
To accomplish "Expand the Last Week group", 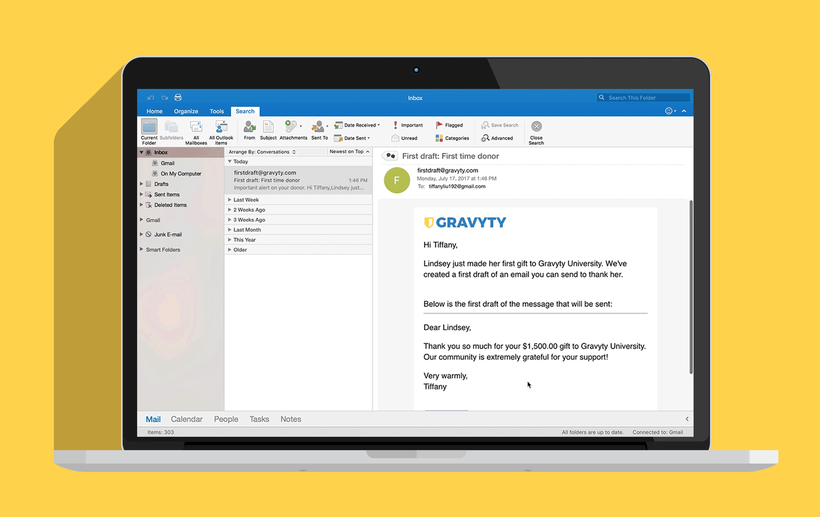I will [x=230, y=200].
